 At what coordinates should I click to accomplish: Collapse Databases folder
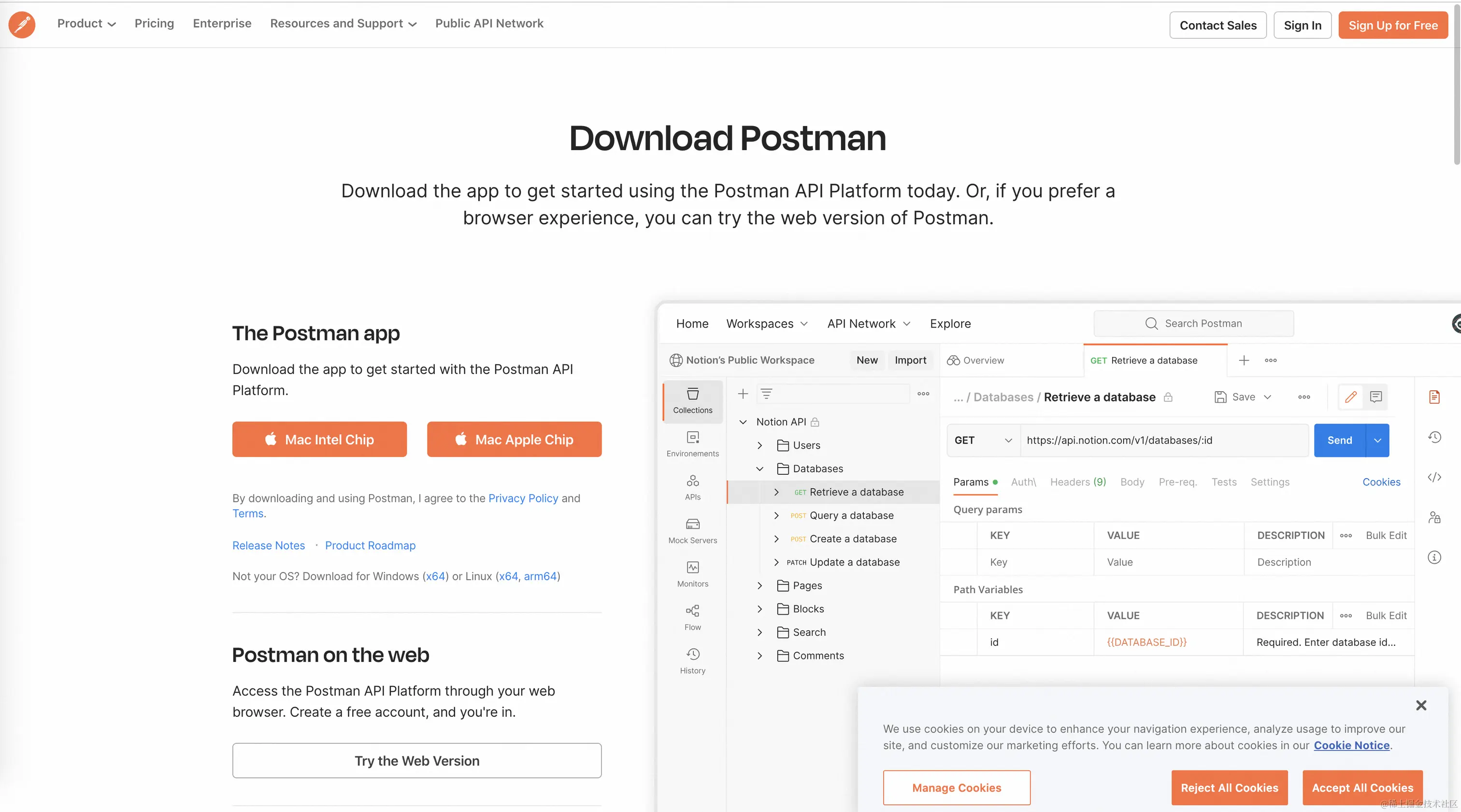click(760, 469)
